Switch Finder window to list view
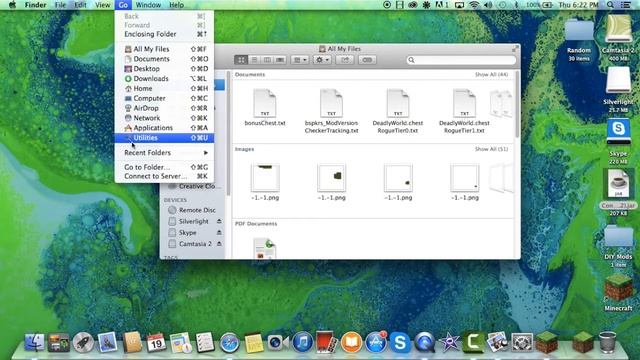Viewport: 640px width, 360px height. [254, 60]
